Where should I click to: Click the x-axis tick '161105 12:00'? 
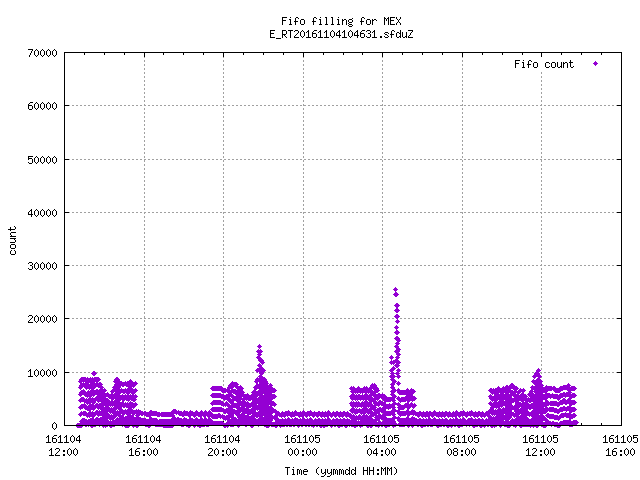[x=541, y=446]
